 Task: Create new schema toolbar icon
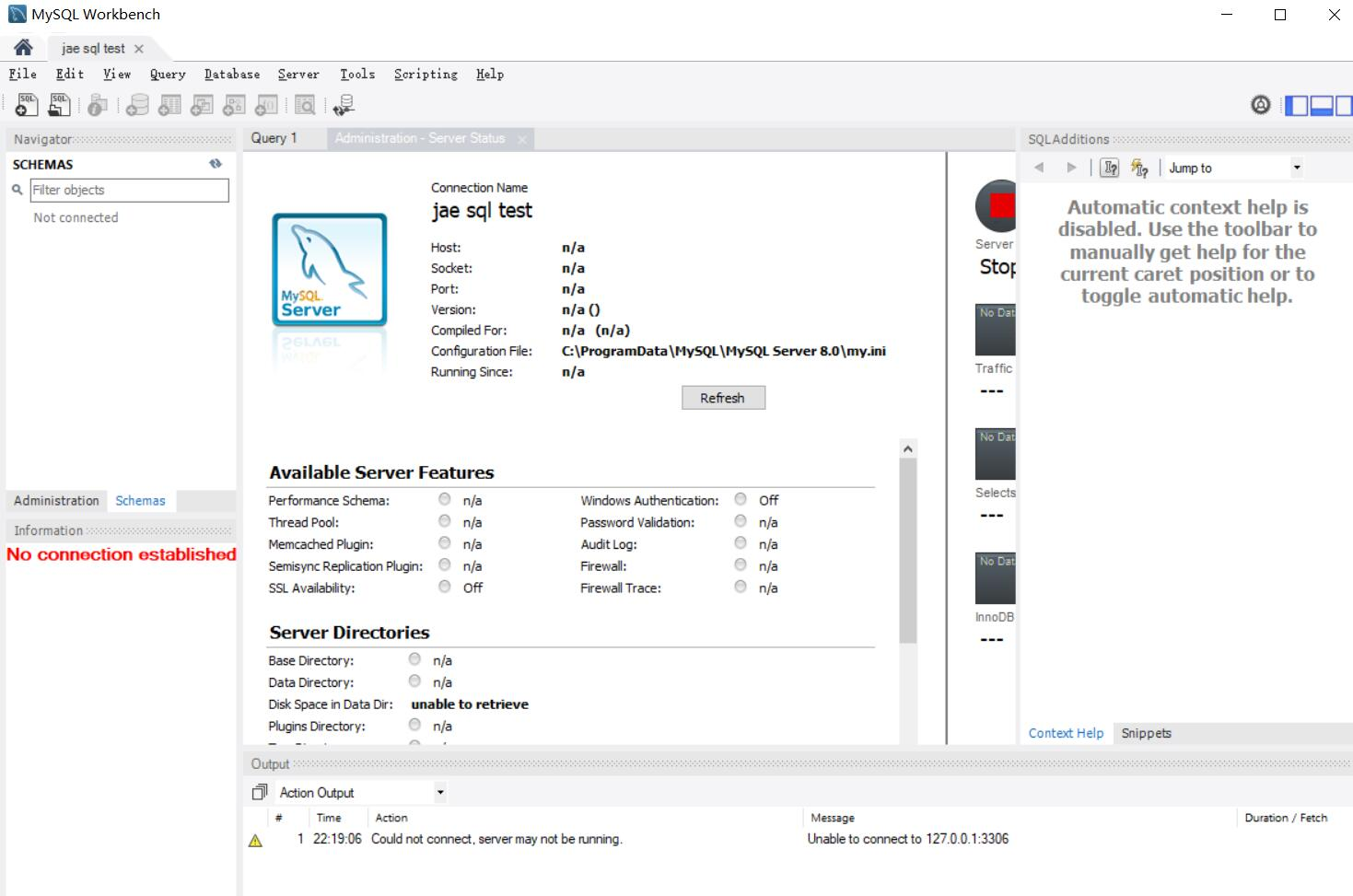[137, 105]
